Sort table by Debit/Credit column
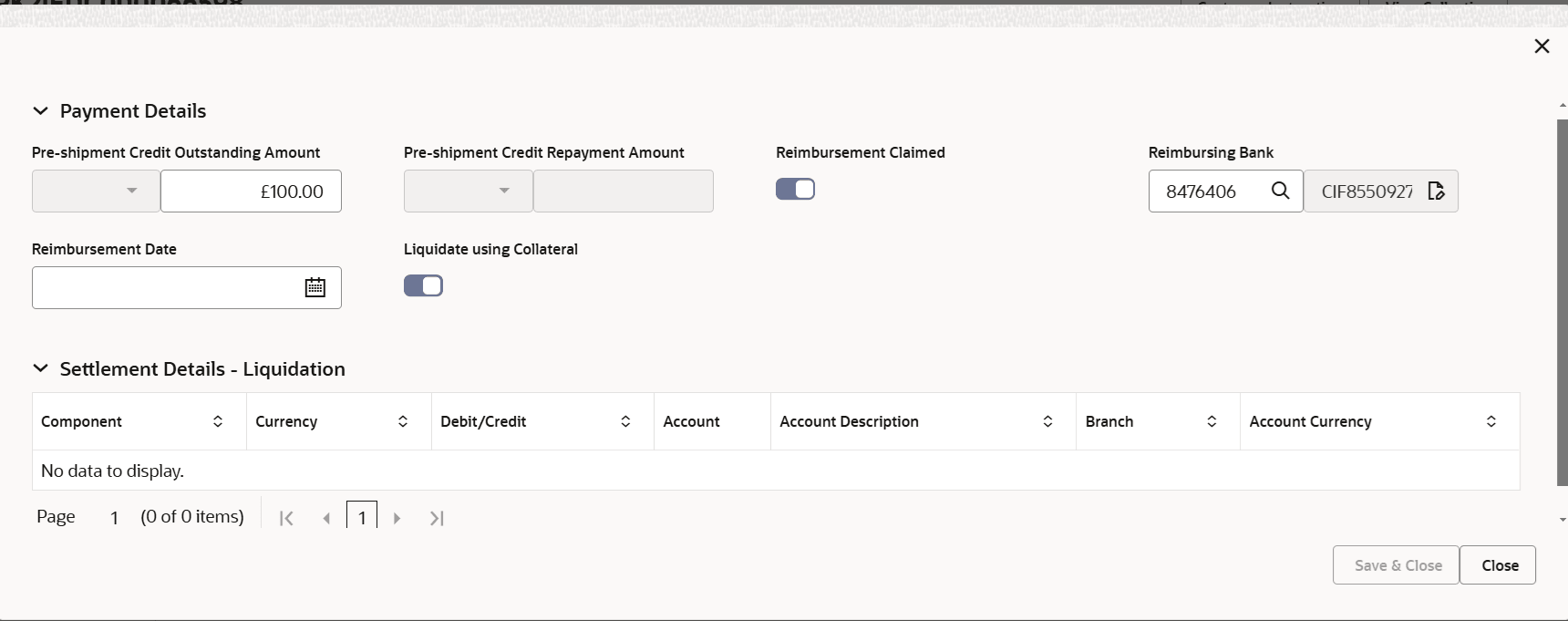The height and width of the screenshot is (621, 1568). pyautogui.click(x=625, y=421)
